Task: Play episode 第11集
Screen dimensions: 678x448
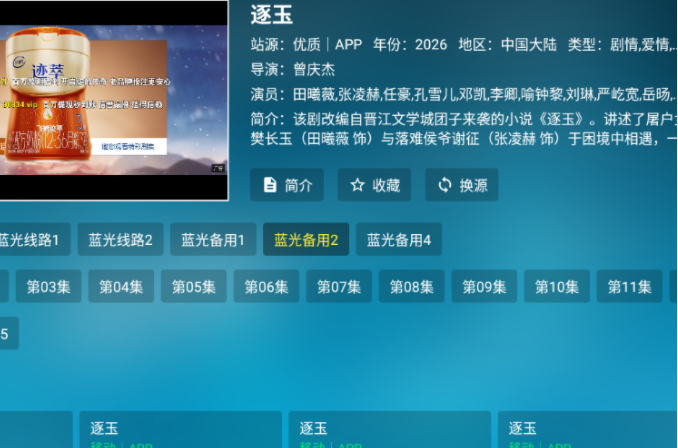Action: point(630,286)
